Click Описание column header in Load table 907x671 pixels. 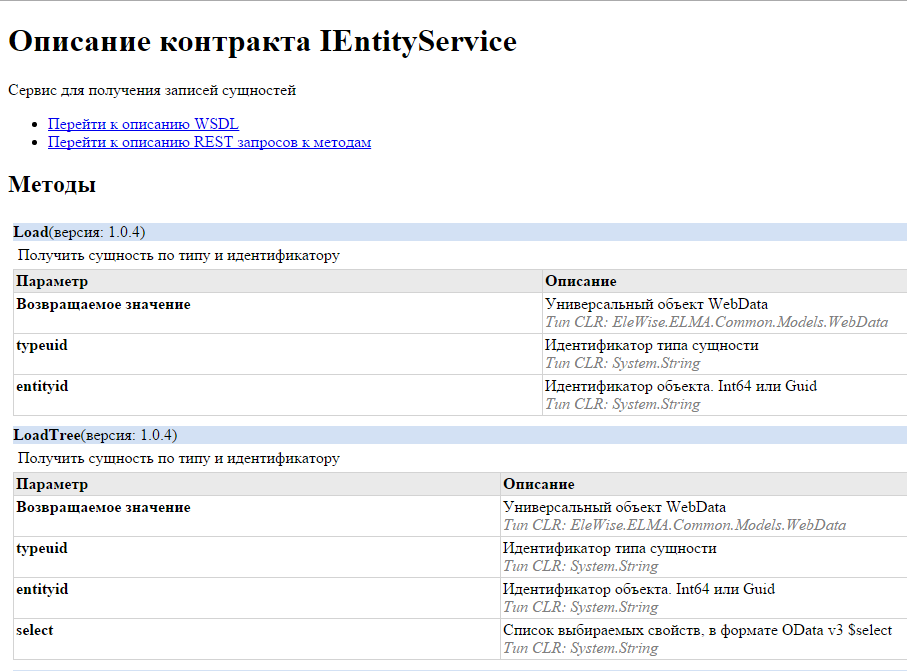coord(580,281)
